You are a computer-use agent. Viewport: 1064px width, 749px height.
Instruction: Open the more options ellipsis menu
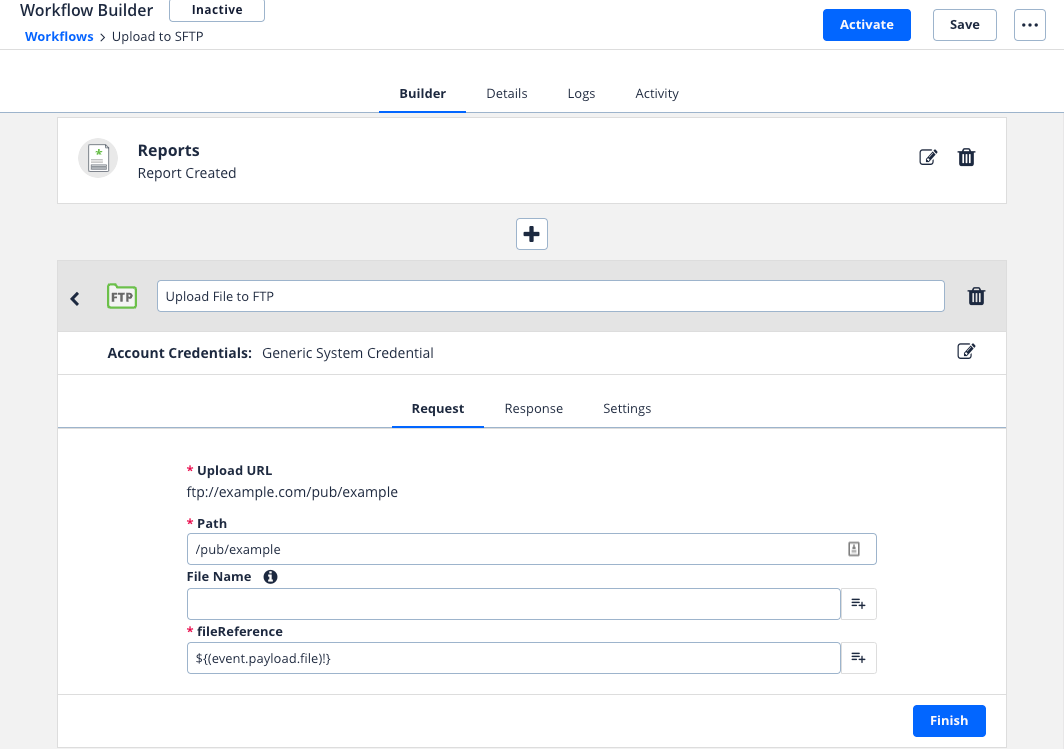pyautogui.click(x=1030, y=24)
